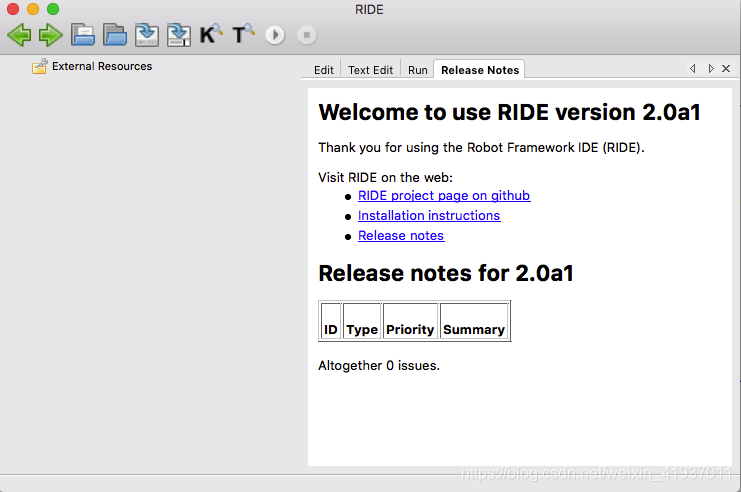Image resolution: width=741 pixels, height=492 pixels.
Task: Select External Resources icon in tree
Action: click(40, 67)
